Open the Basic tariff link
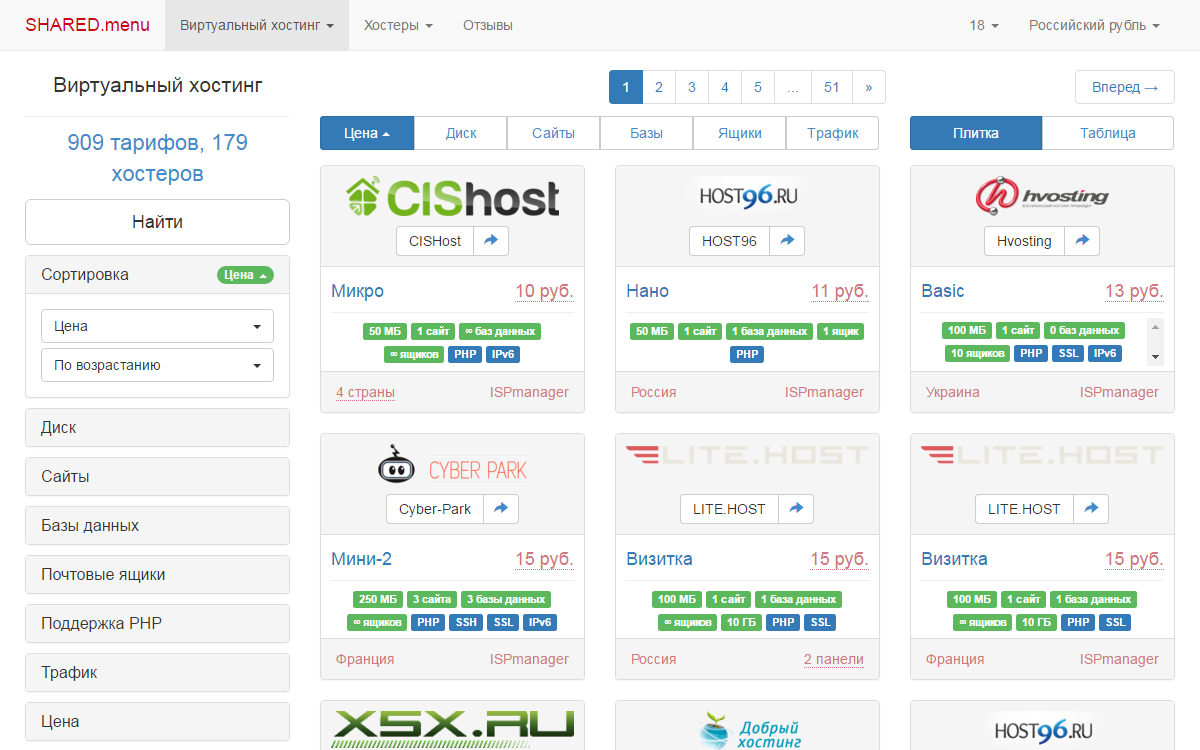Viewport: 1200px width, 750px height. tap(943, 291)
